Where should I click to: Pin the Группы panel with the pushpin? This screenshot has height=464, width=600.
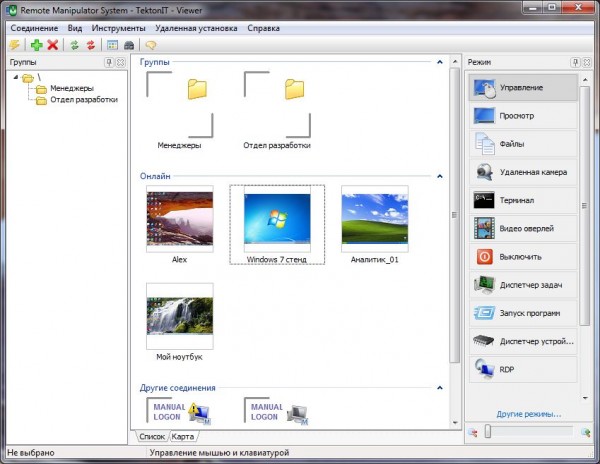click(110, 63)
